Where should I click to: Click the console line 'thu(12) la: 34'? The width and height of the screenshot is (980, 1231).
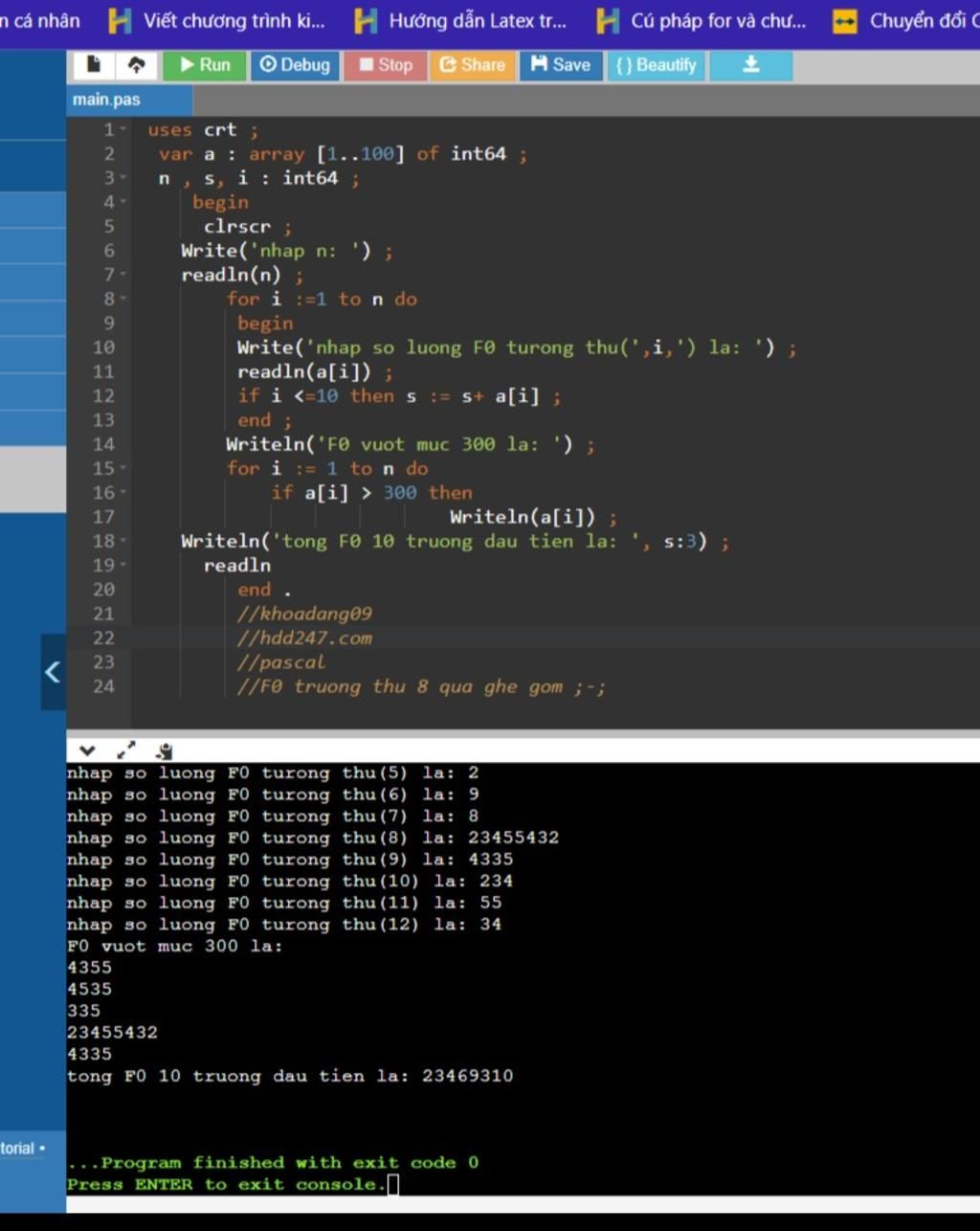[x=284, y=925]
